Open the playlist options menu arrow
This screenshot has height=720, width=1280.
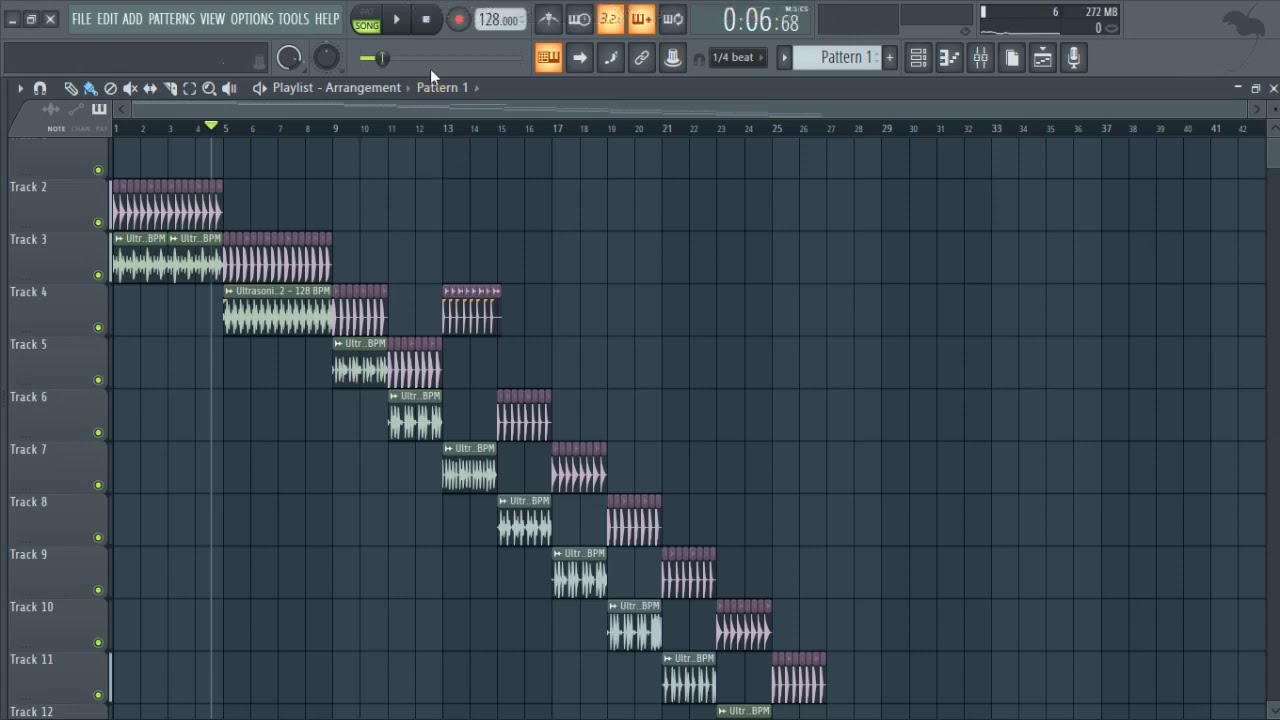coord(20,88)
